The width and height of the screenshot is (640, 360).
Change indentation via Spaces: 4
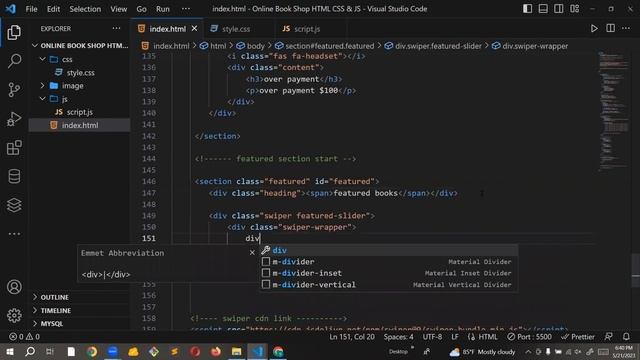click(x=398, y=337)
